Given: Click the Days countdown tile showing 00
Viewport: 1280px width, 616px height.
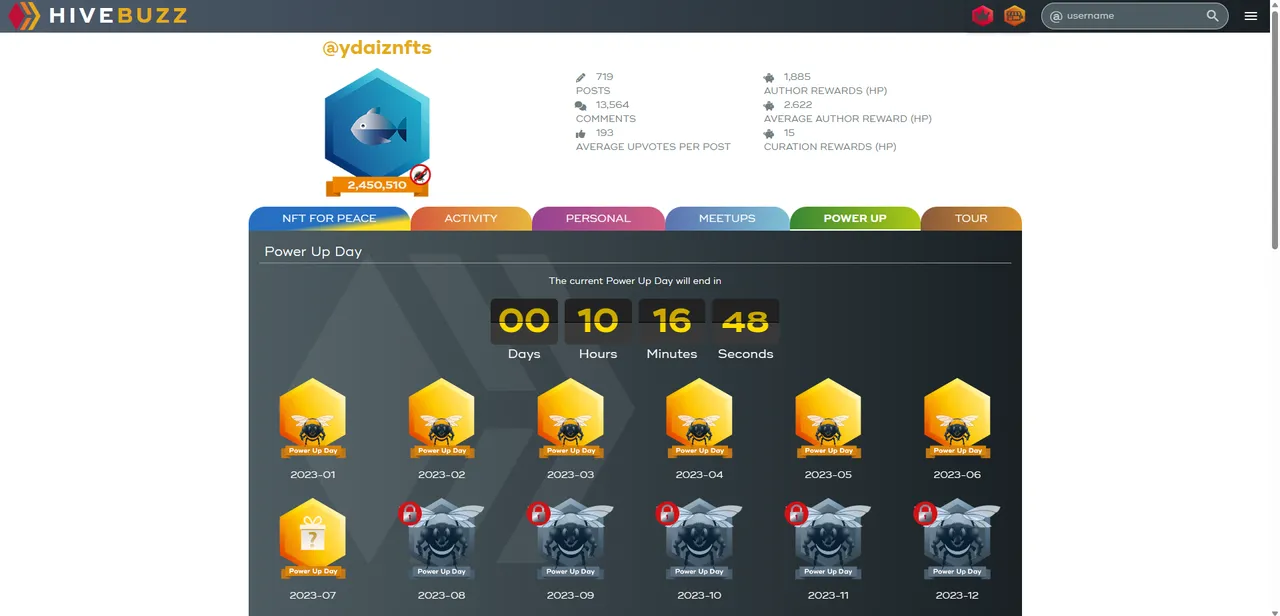Looking at the screenshot, I should 524,322.
